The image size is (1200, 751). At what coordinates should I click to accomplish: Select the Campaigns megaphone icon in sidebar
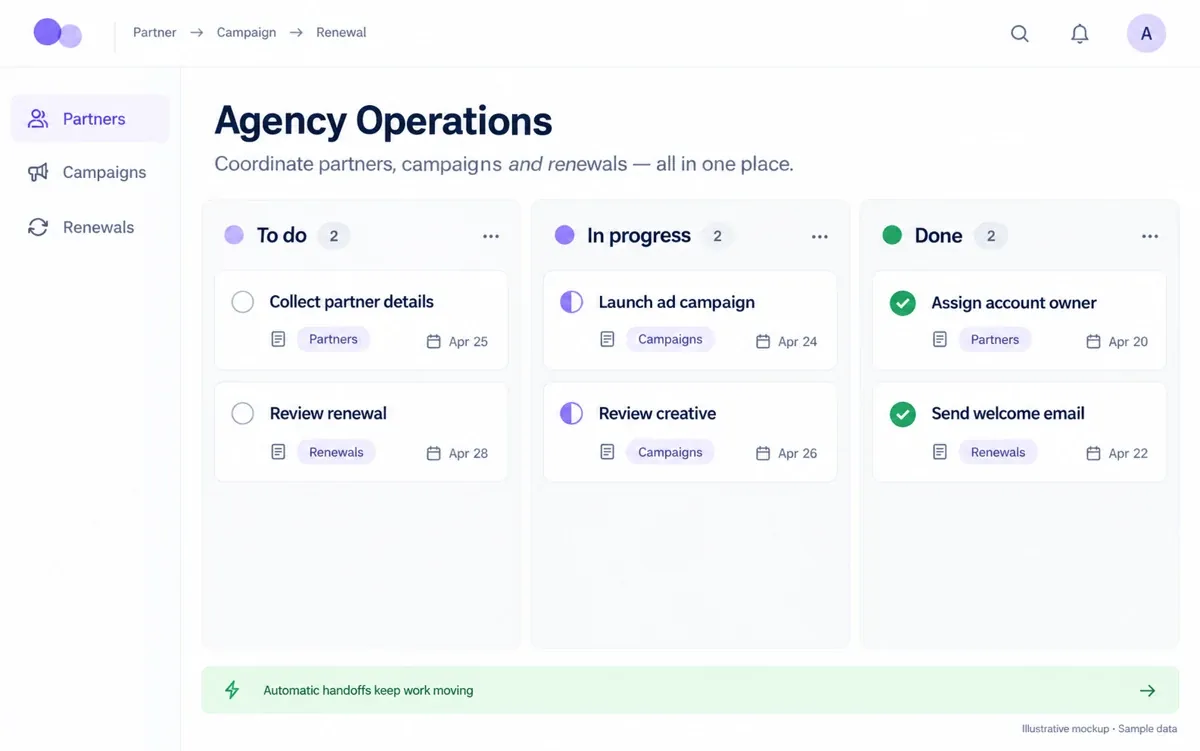tap(38, 172)
